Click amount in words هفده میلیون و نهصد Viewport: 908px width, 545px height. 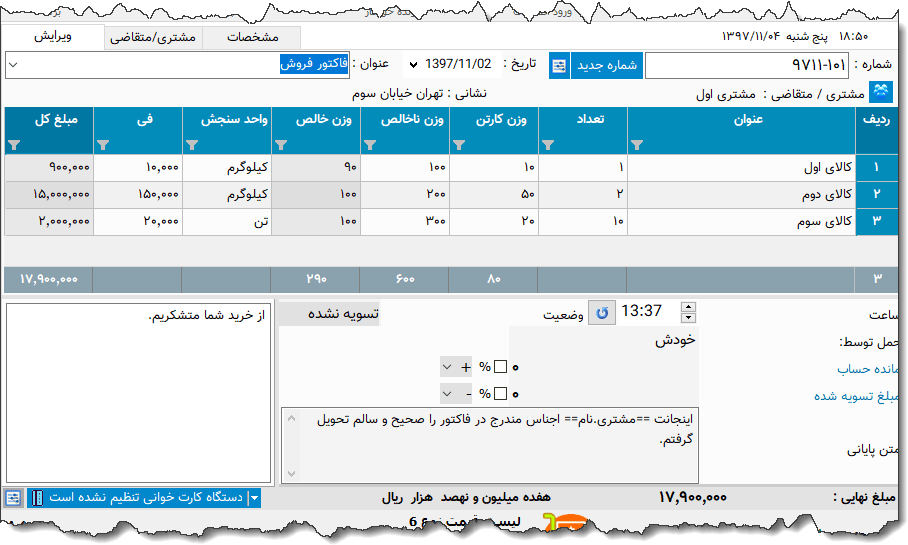pyautogui.click(x=495, y=498)
